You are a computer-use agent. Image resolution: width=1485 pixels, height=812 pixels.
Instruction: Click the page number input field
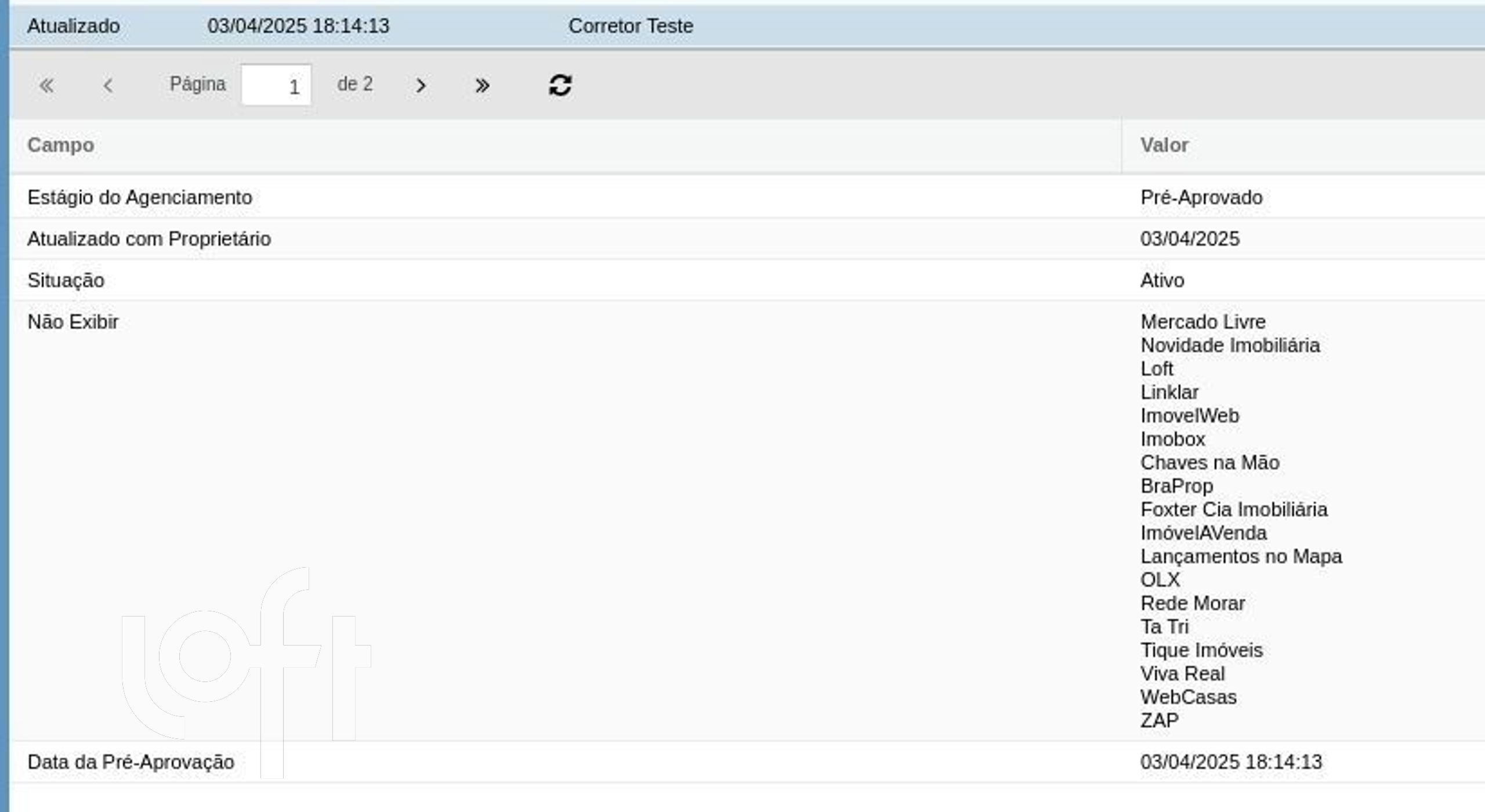(x=276, y=85)
